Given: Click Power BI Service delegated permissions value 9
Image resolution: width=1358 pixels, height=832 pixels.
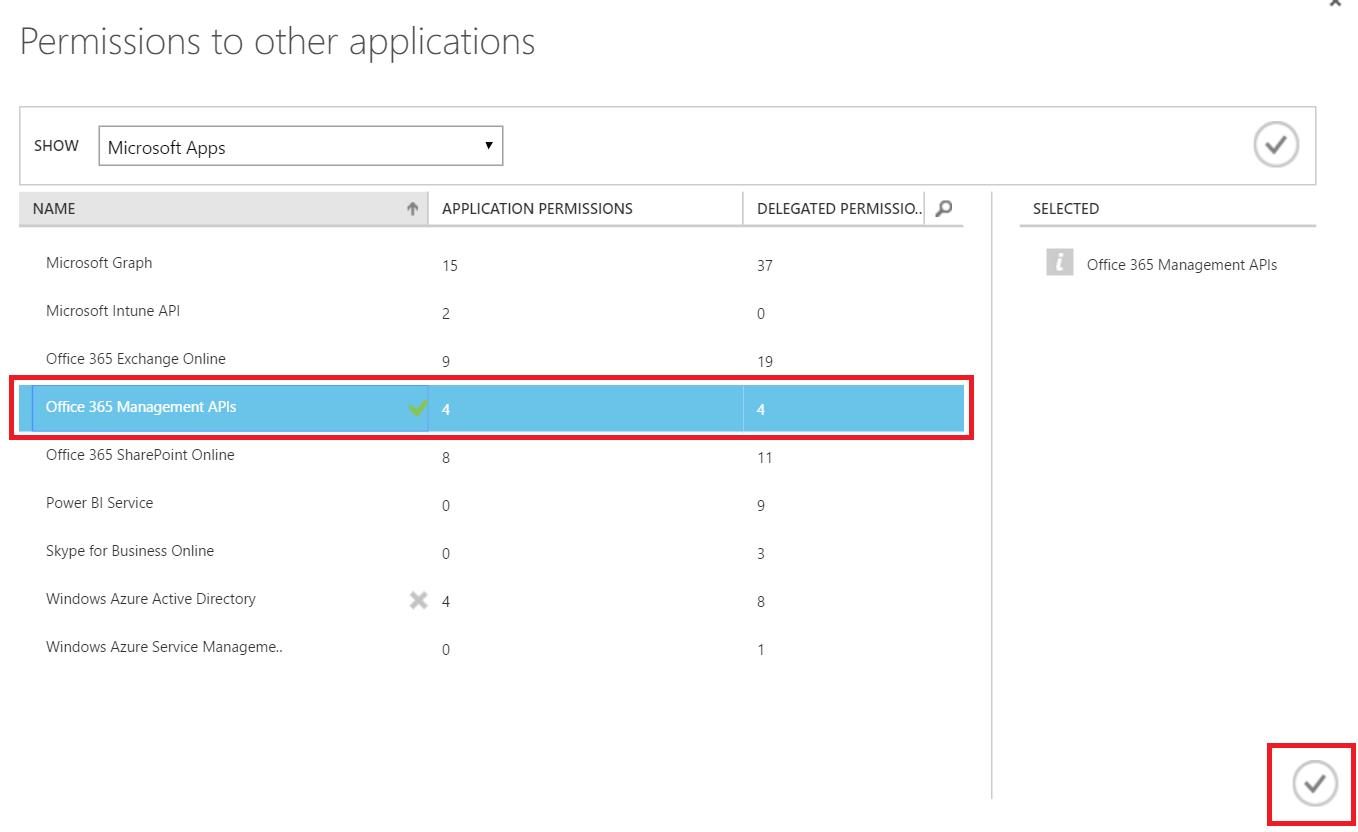Looking at the screenshot, I should [x=761, y=506].
